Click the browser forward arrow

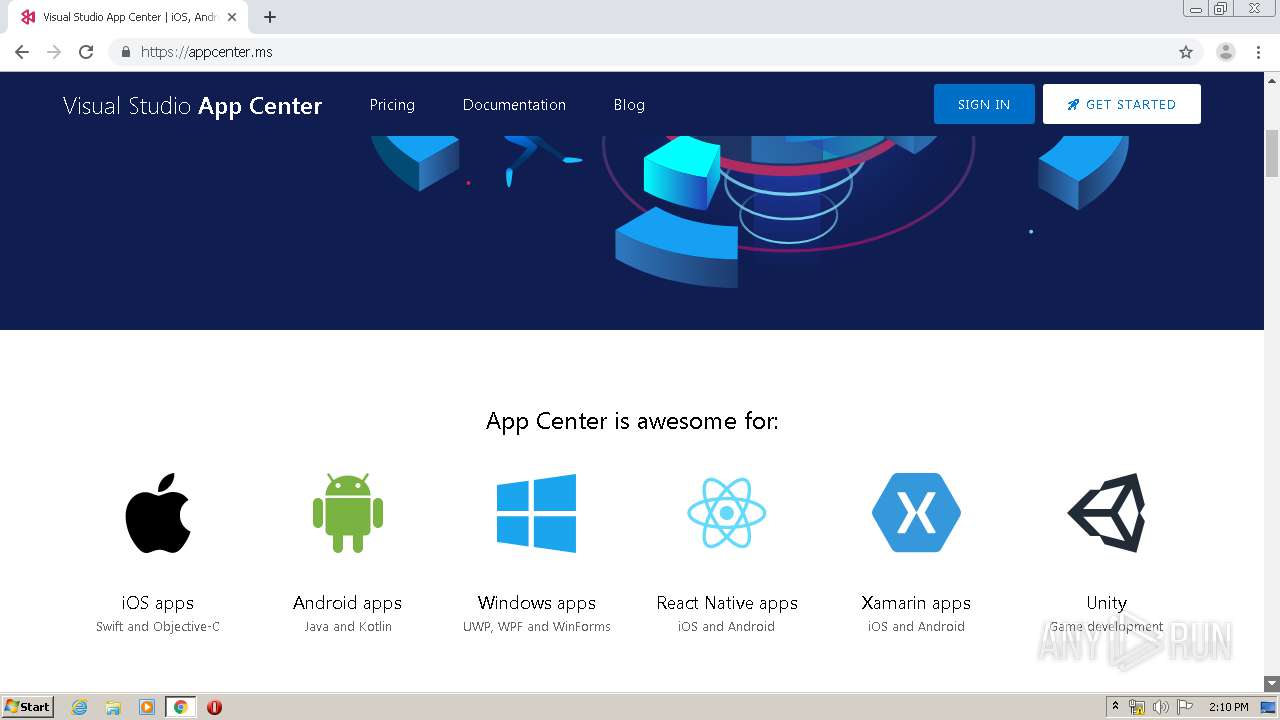[54, 52]
